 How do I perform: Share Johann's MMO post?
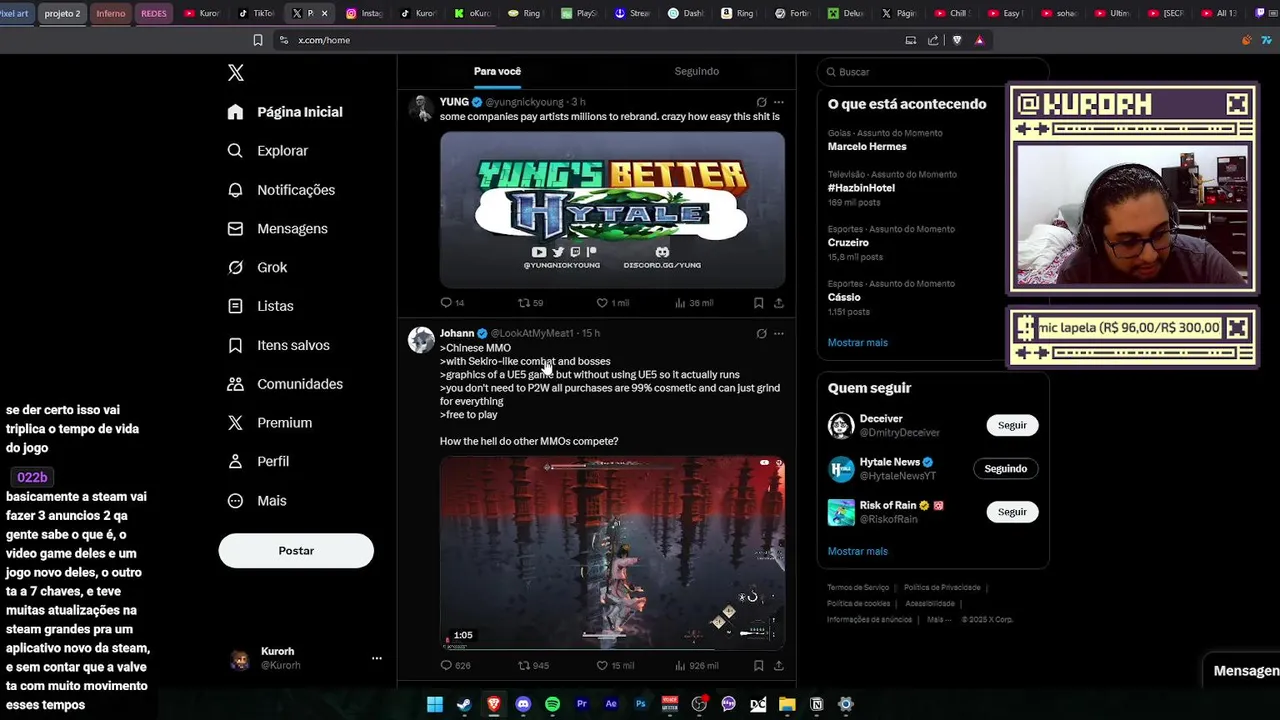click(779, 665)
